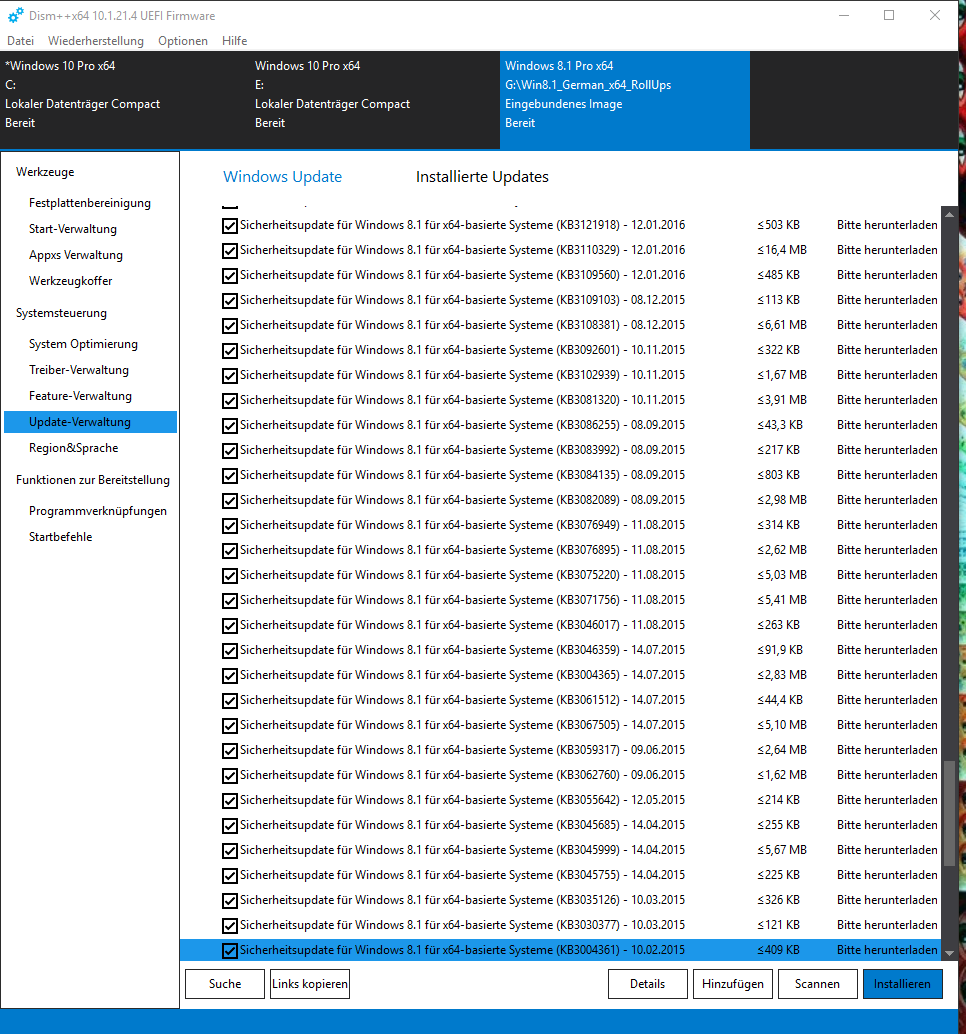Open the Wiederherstellung menu
Screen dimensions: 966x1034
[x=96, y=41]
